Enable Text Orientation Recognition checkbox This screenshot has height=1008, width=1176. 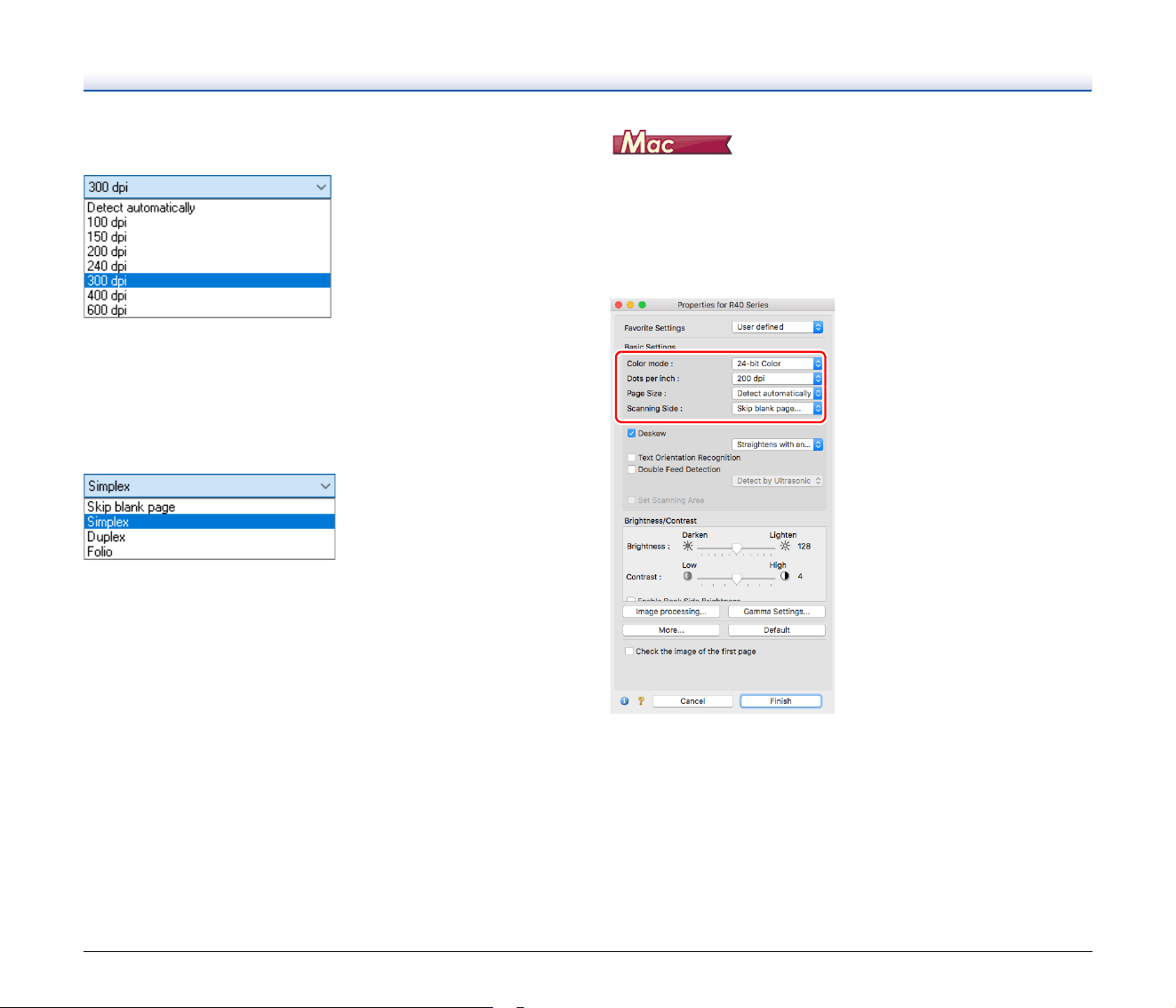pos(631,458)
